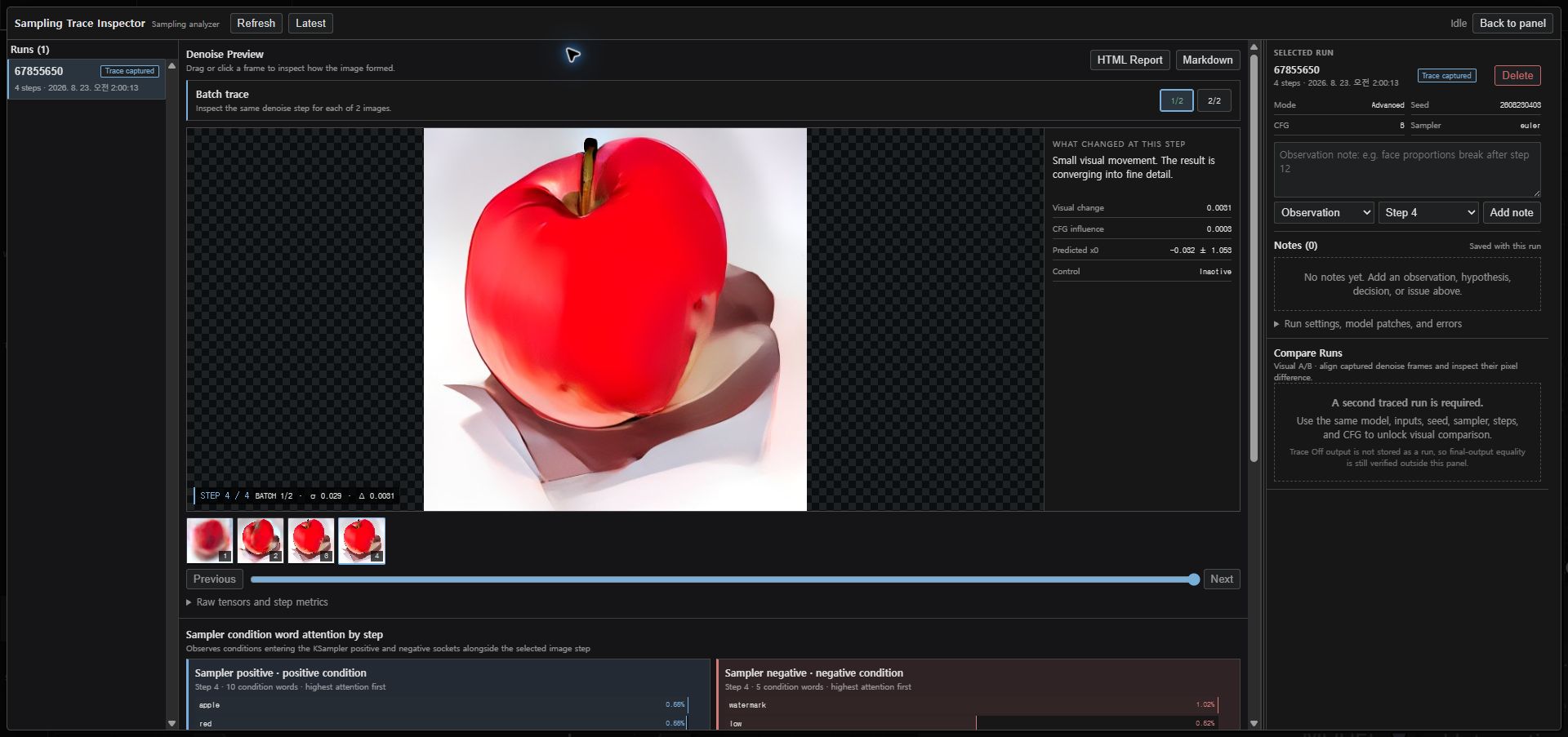Delete the selected run 67855650
The image size is (1568, 737).
[1517, 76]
